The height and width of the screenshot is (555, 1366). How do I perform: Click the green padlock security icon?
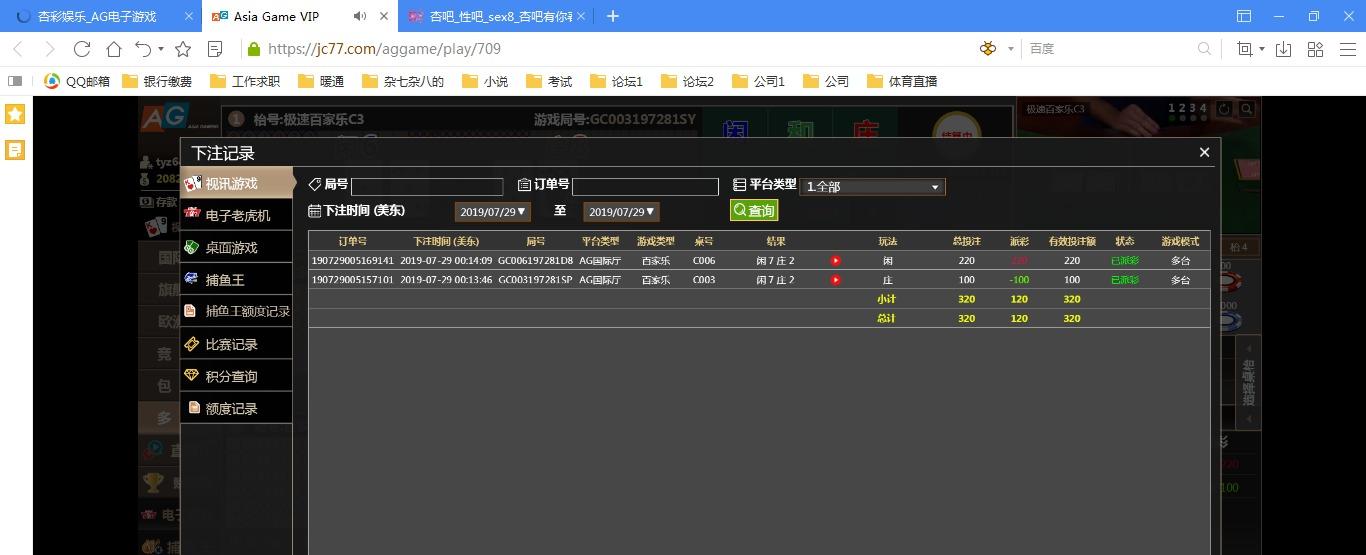click(254, 49)
